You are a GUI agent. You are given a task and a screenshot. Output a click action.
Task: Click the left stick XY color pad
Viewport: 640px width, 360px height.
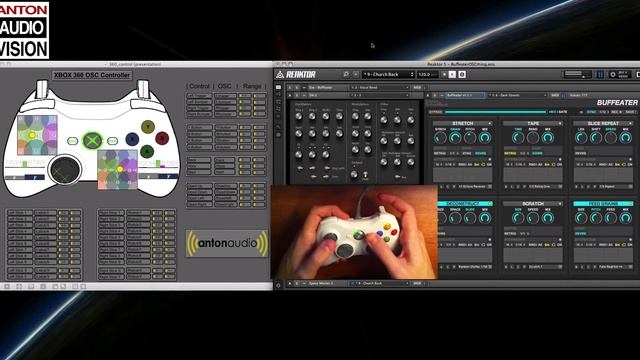(x=37, y=136)
